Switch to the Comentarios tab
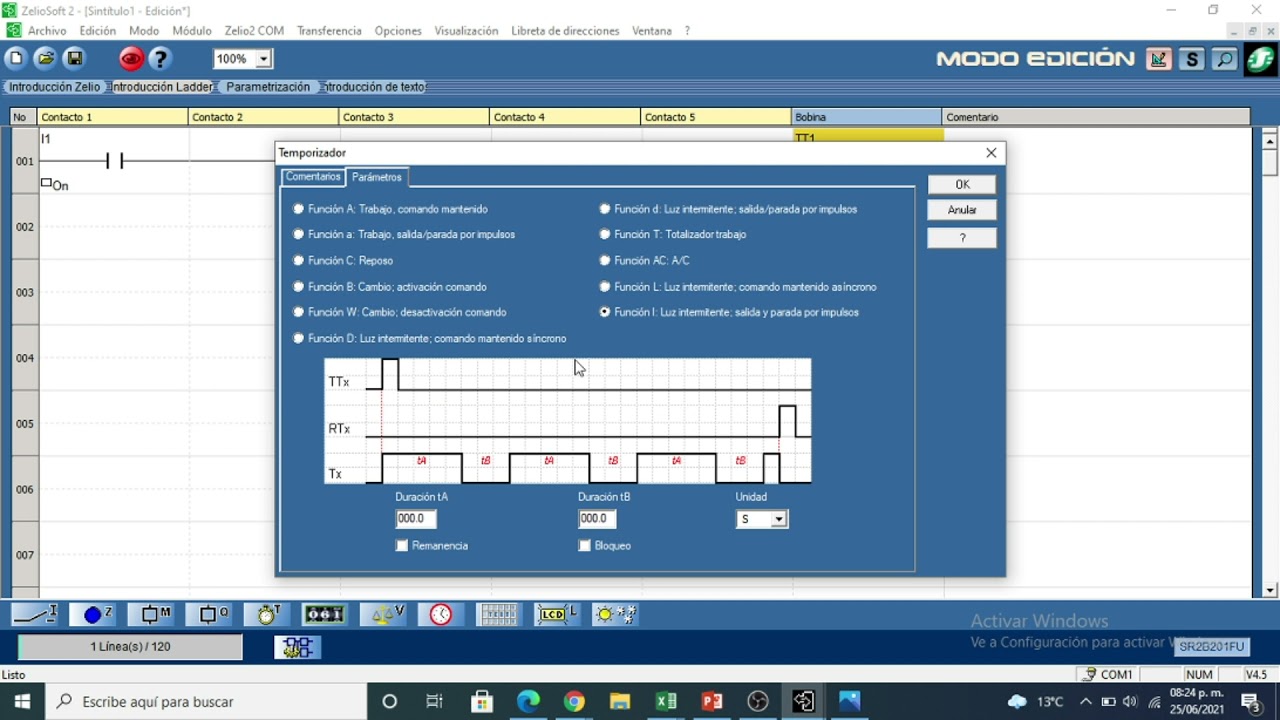Screen dimensions: 1280x720 [x=313, y=177]
